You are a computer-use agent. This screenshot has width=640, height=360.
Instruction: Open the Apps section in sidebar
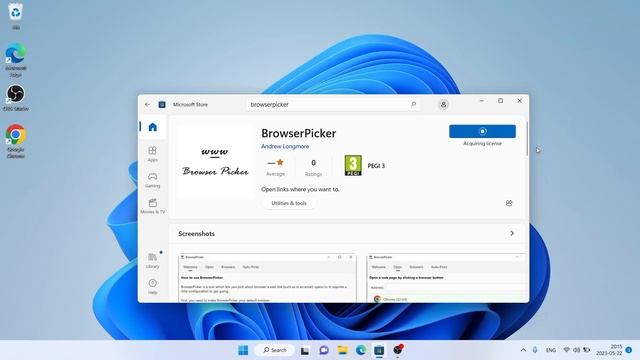click(x=153, y=154)
